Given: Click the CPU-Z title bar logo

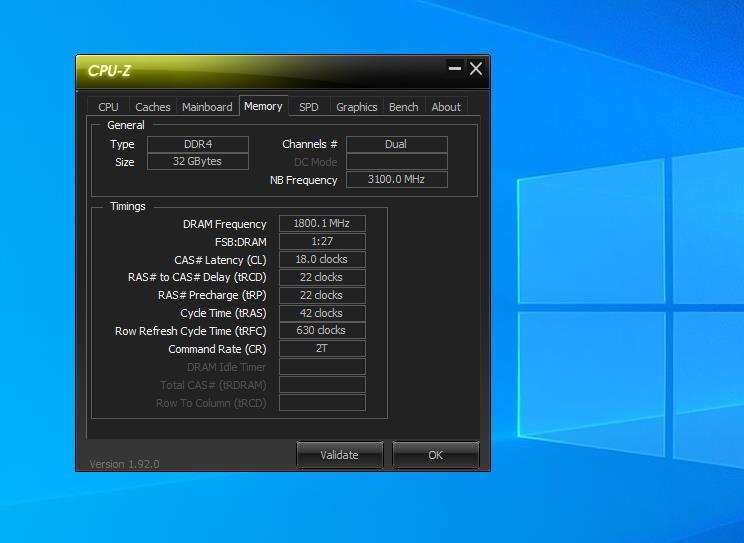Looking at the screenshot, I should [x=109, y=71].
